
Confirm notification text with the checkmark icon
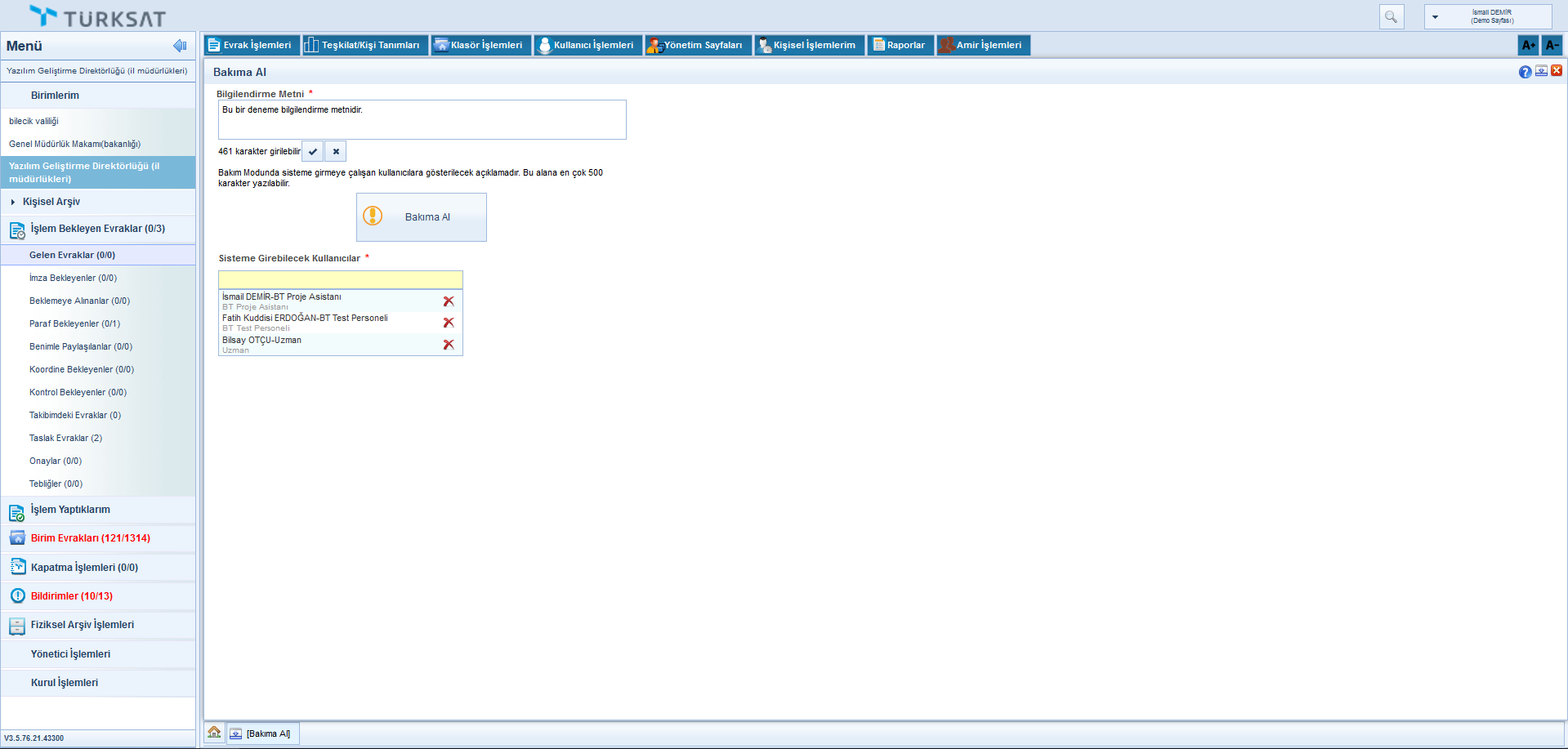[313, 151]
